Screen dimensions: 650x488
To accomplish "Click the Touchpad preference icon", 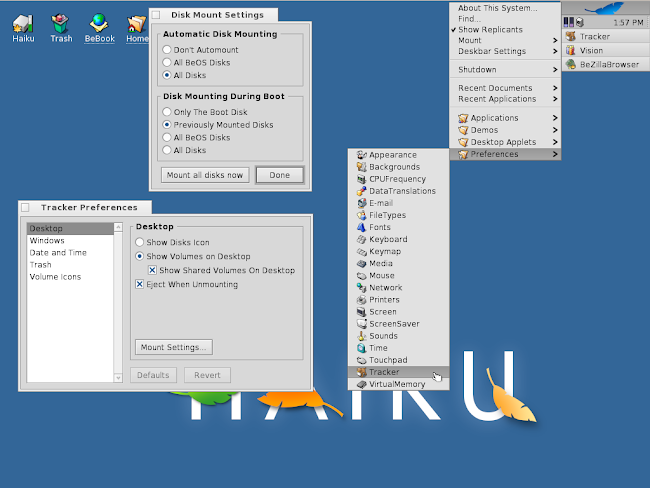I will click(x=361, y=359).
